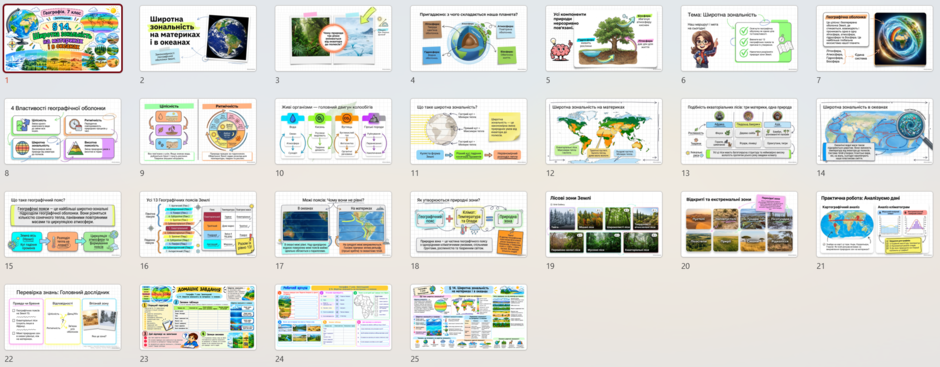The image size is (940, 367).
Task: Select slide 8 '4 Властивості географічної оболонки'
Action: 63,131
